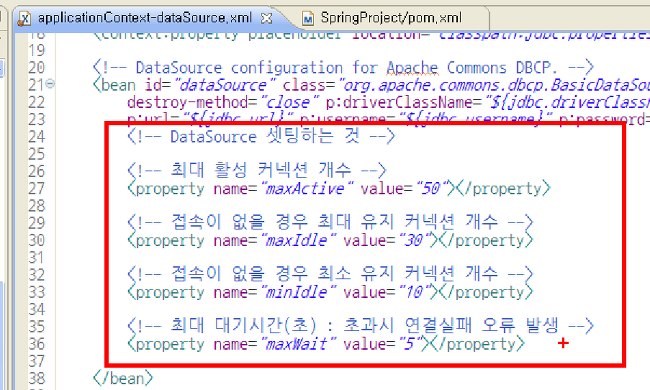Click the "최대 활성 커넥션 개수" comment

(257, 170)
